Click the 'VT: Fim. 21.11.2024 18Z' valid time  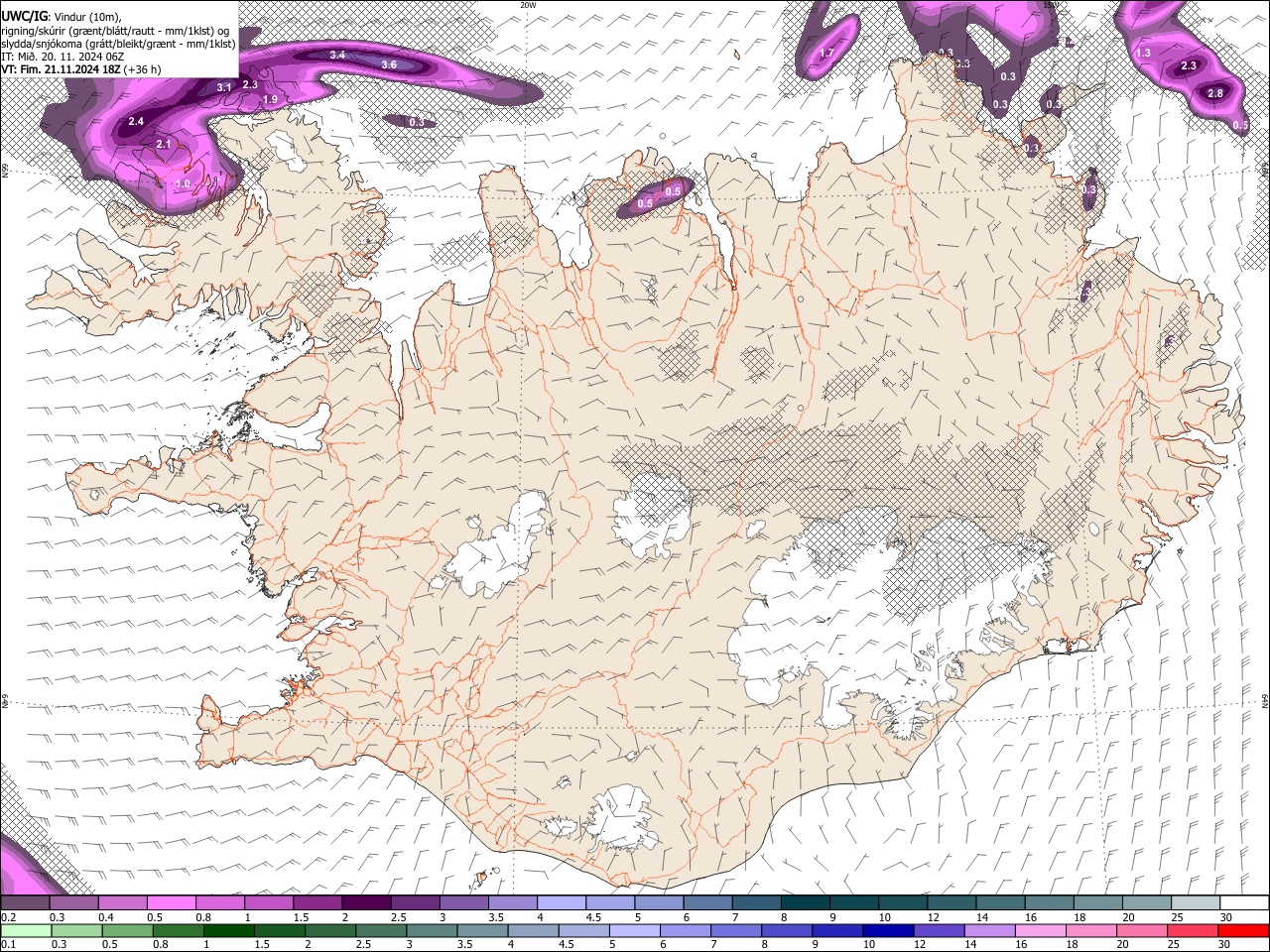pos(63,69)
